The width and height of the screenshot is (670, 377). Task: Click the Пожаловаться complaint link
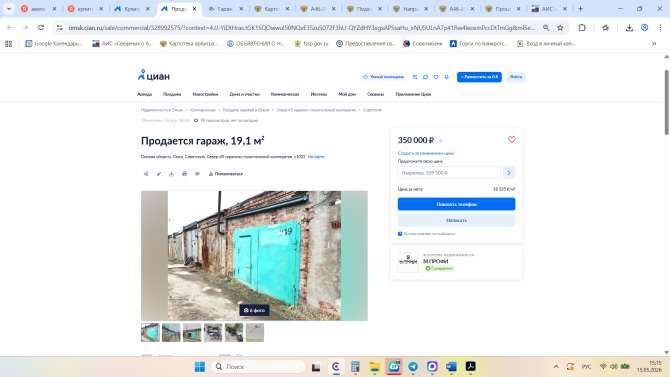click(226, 174)
